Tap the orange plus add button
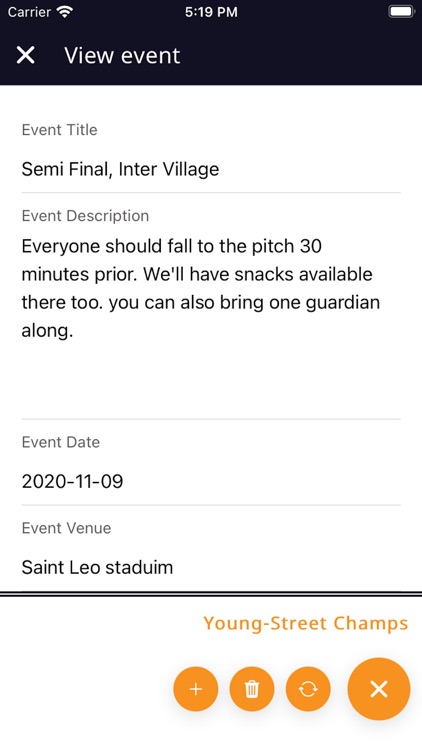Screen dimensions: 422x750 (196, 689)
